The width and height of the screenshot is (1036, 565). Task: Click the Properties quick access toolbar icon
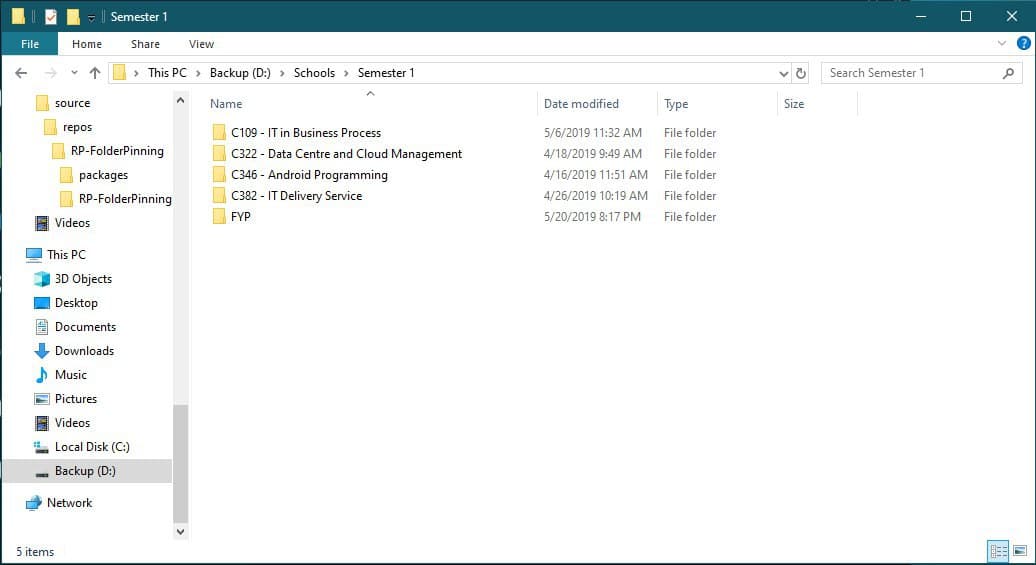(x=51, y=17)
